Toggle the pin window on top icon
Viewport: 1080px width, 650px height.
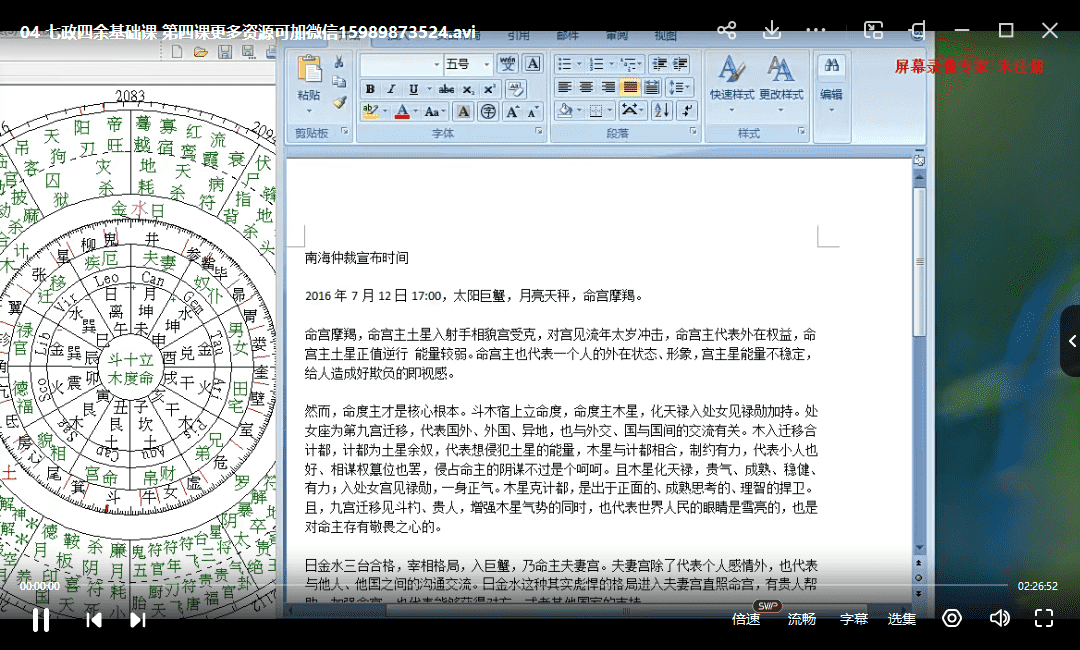coord(918,31)
